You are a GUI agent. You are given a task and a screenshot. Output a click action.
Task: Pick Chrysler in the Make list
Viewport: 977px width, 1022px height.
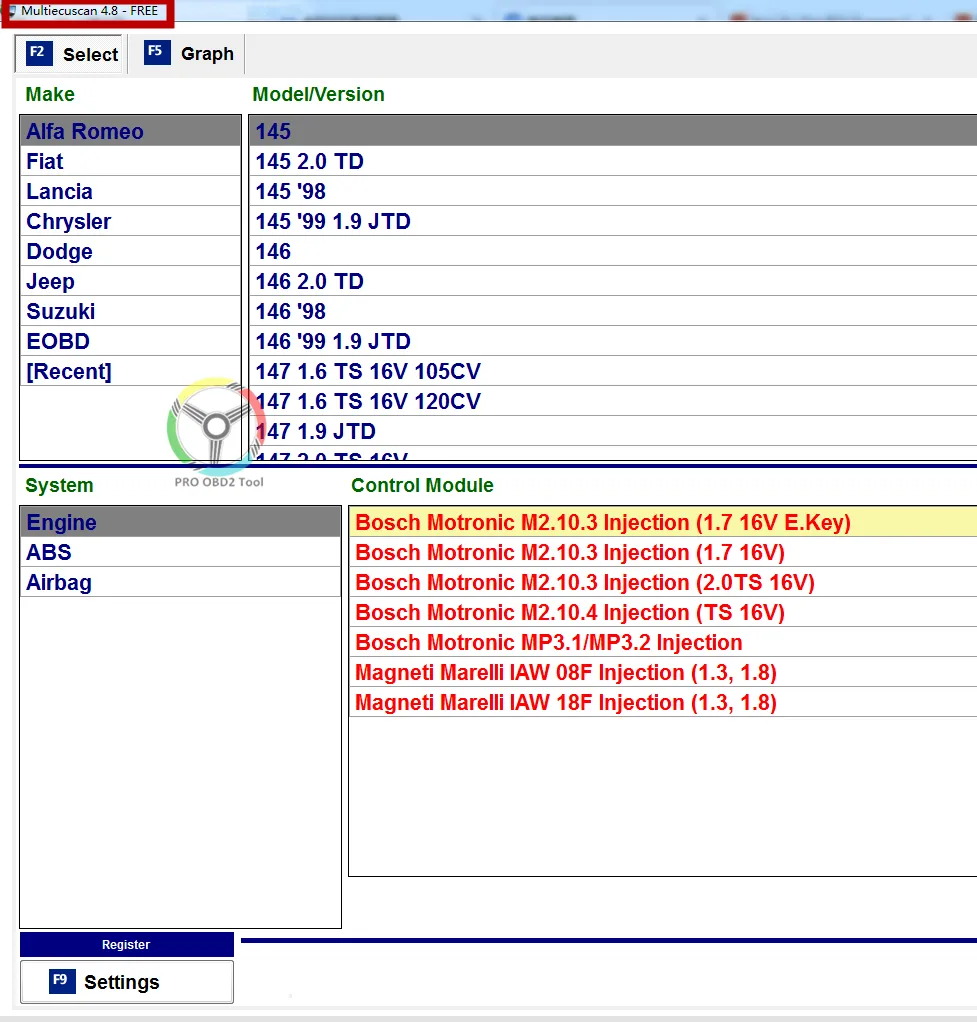tap(130, 221)
